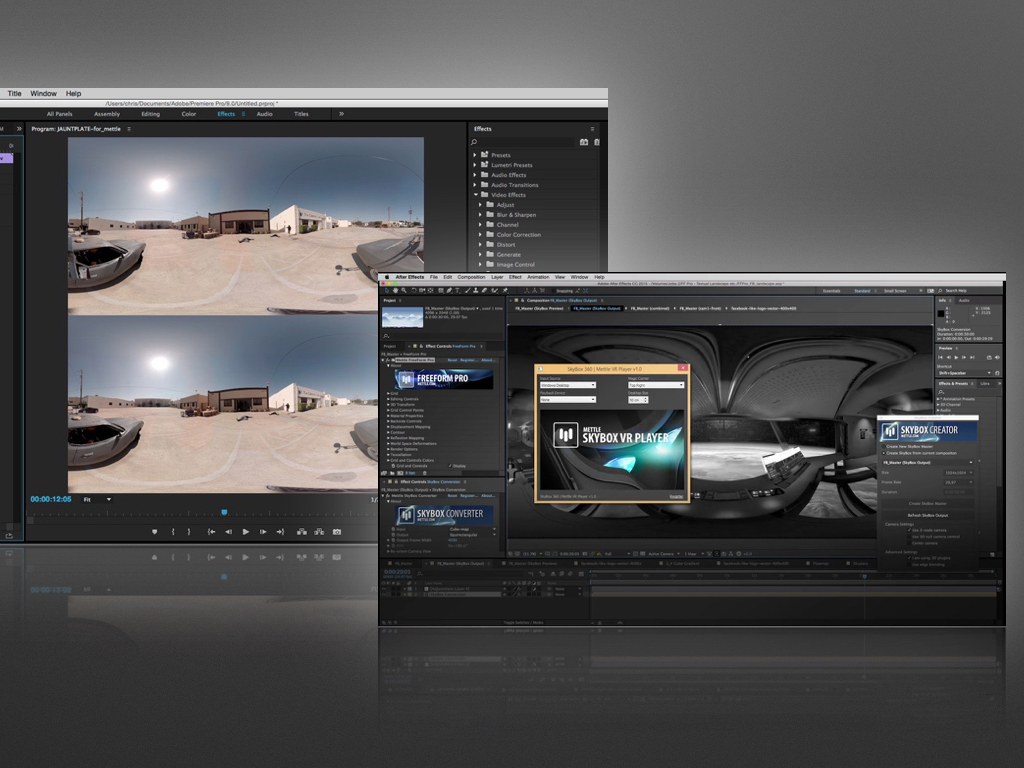Click new custom bin icon in Effects panel
1024x768 pixels.
pos(584,142)
